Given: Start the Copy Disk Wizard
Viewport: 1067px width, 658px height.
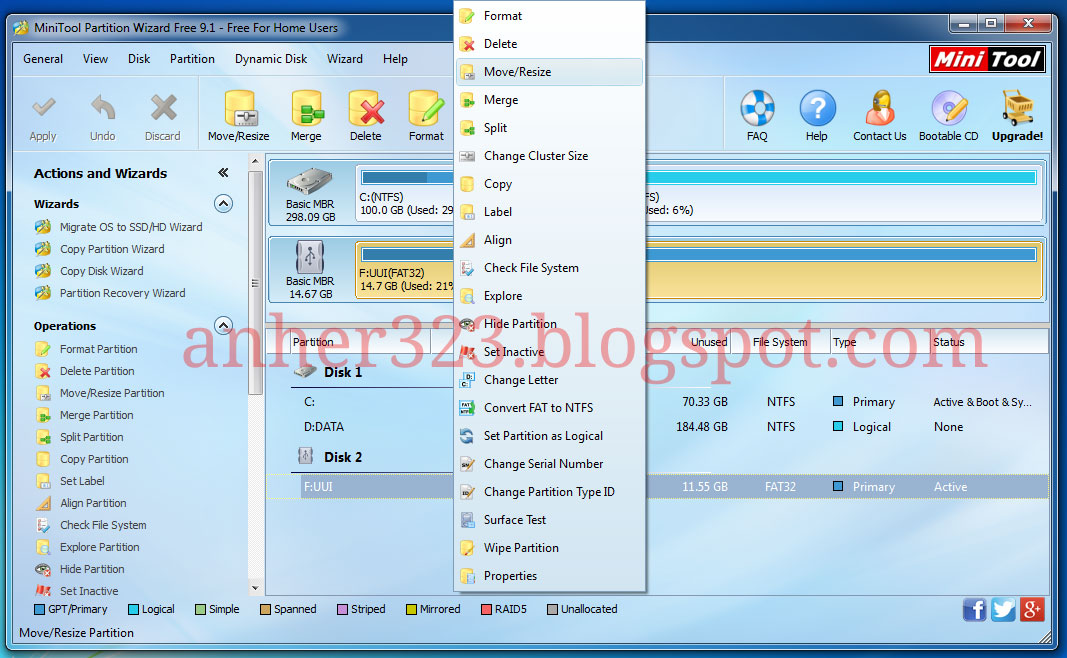Looking at the screenshot, I should tap(101, 271).
